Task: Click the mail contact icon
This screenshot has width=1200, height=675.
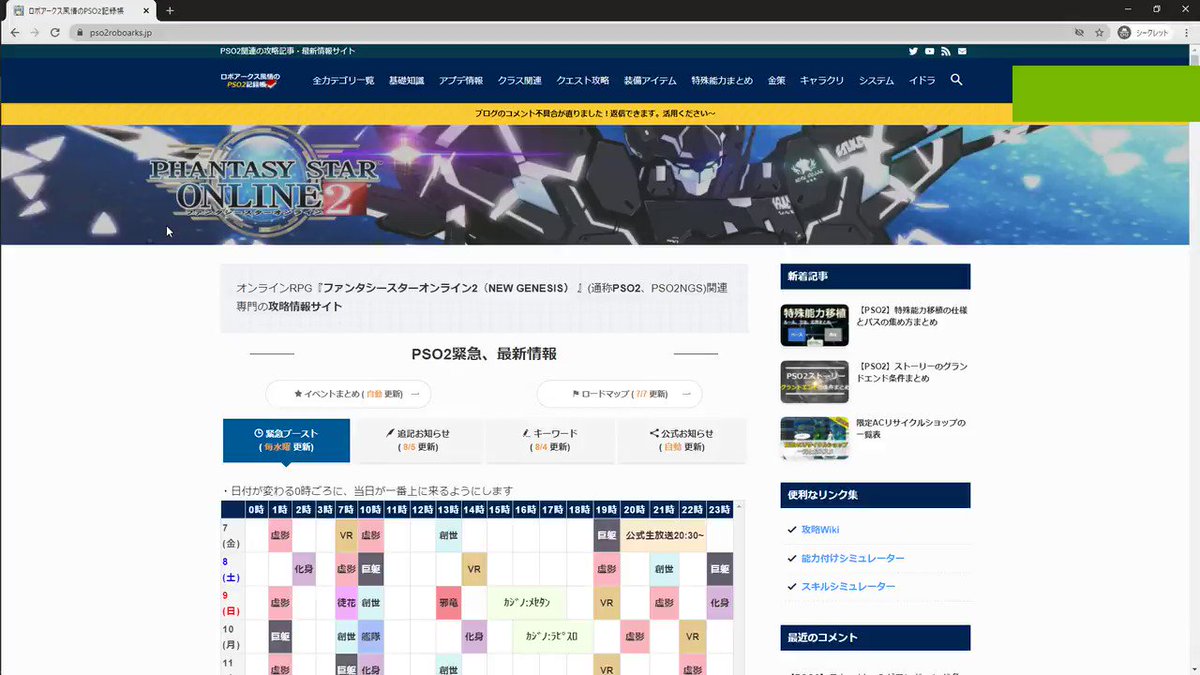Action: coord(962,51)
